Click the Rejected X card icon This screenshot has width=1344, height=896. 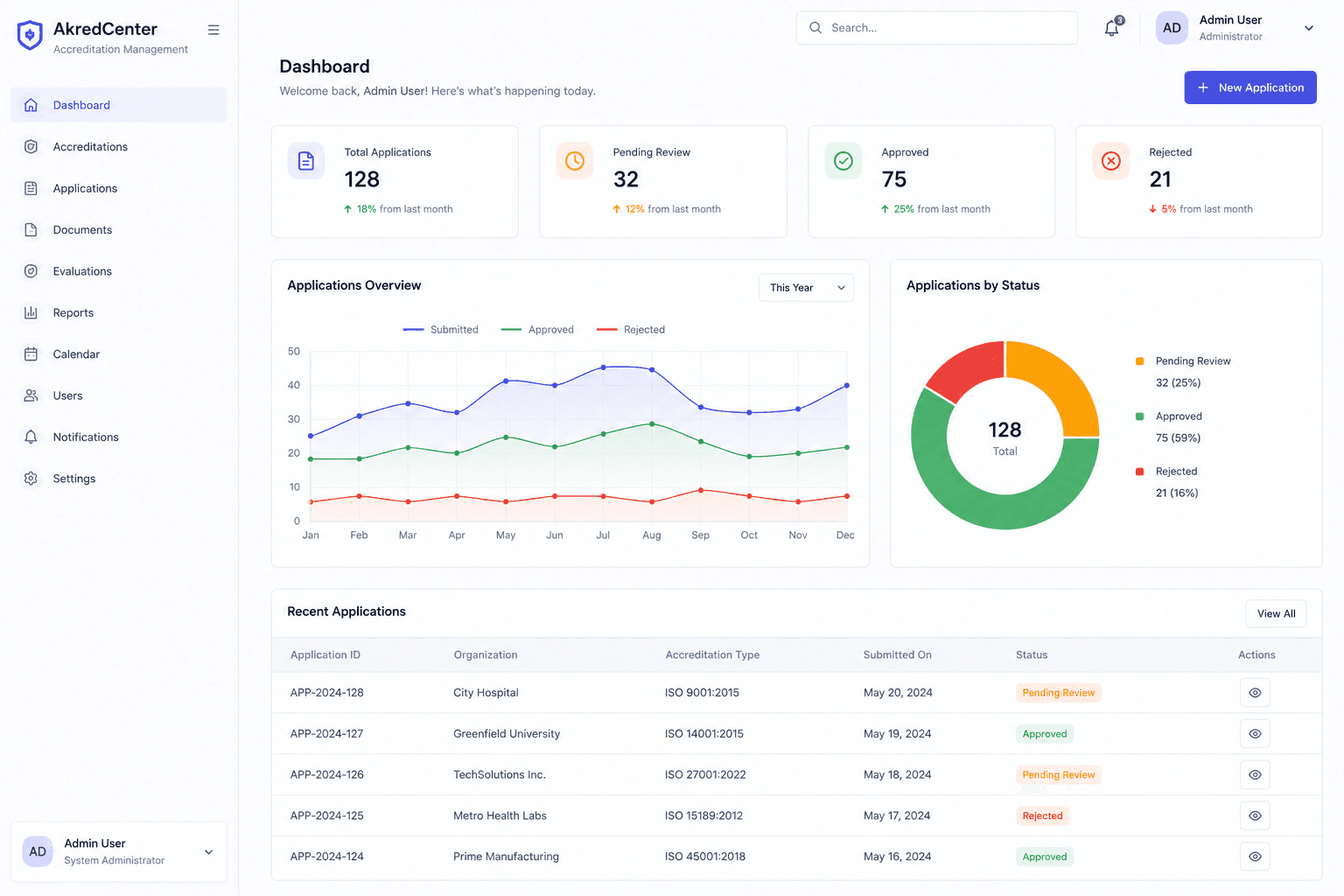pos(1111,161)
